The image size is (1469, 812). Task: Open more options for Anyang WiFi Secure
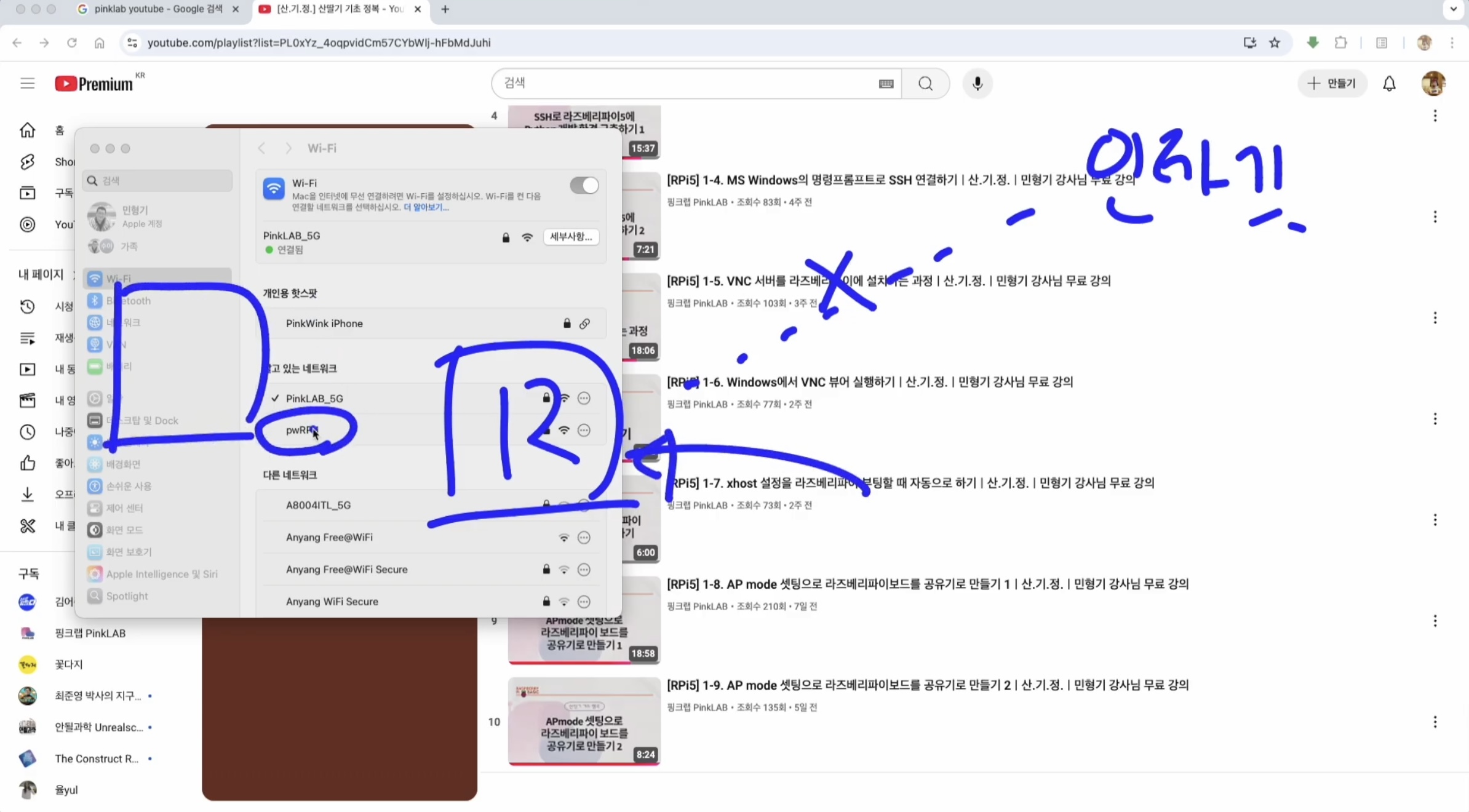coord(584,602)
